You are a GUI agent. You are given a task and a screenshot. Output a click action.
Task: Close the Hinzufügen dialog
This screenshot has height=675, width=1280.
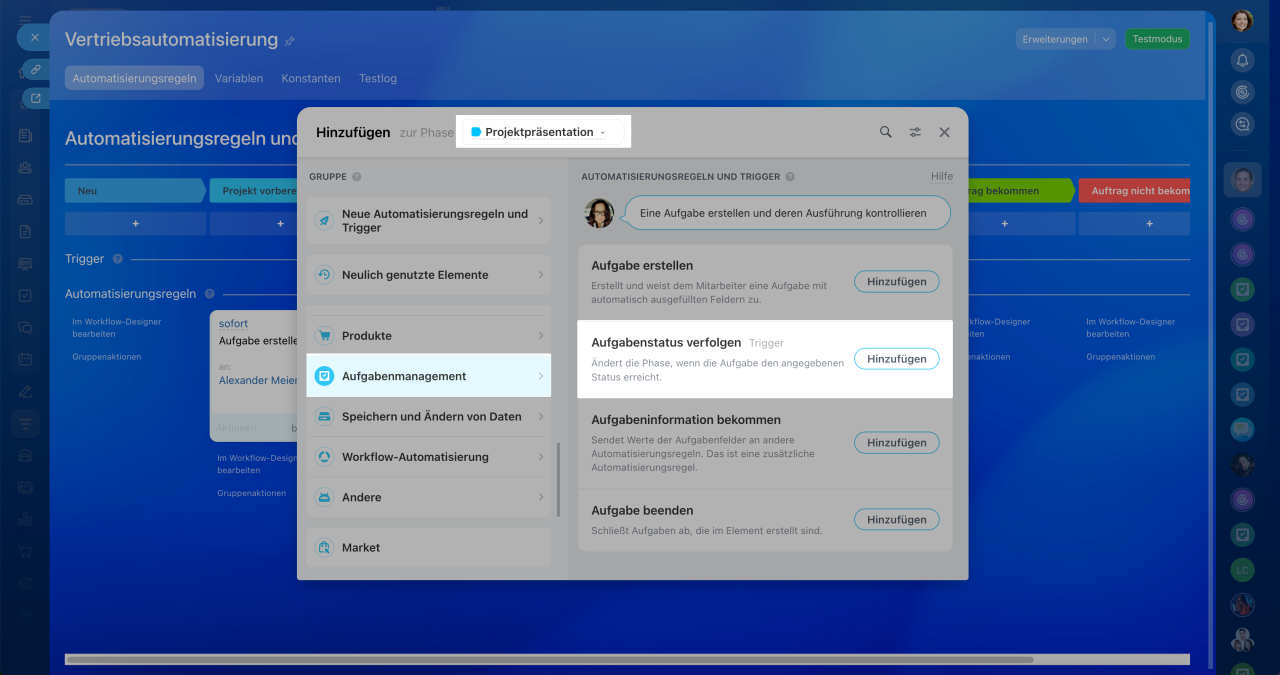945,132
